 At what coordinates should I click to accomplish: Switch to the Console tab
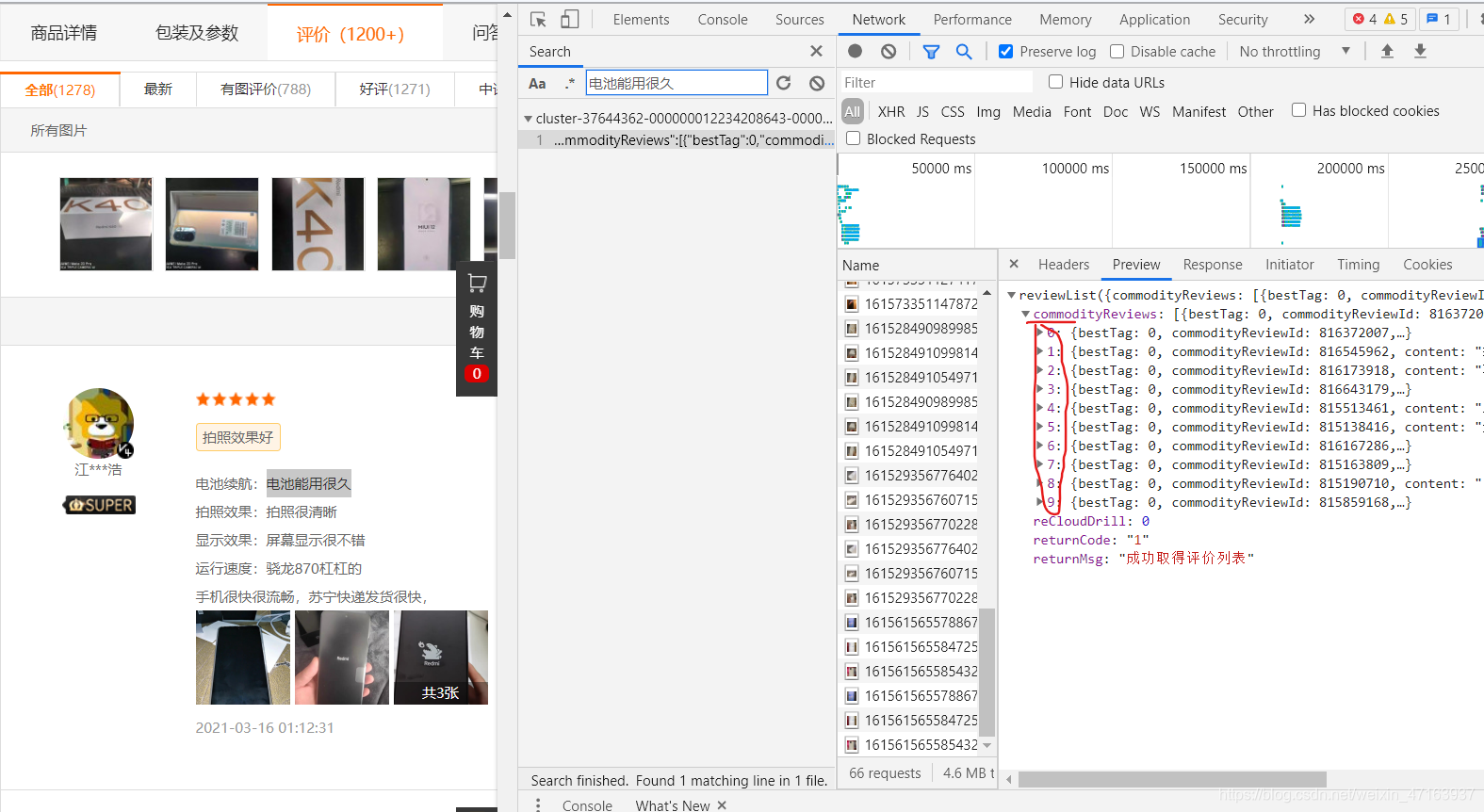pyautogui.click(x=723, y=19)
